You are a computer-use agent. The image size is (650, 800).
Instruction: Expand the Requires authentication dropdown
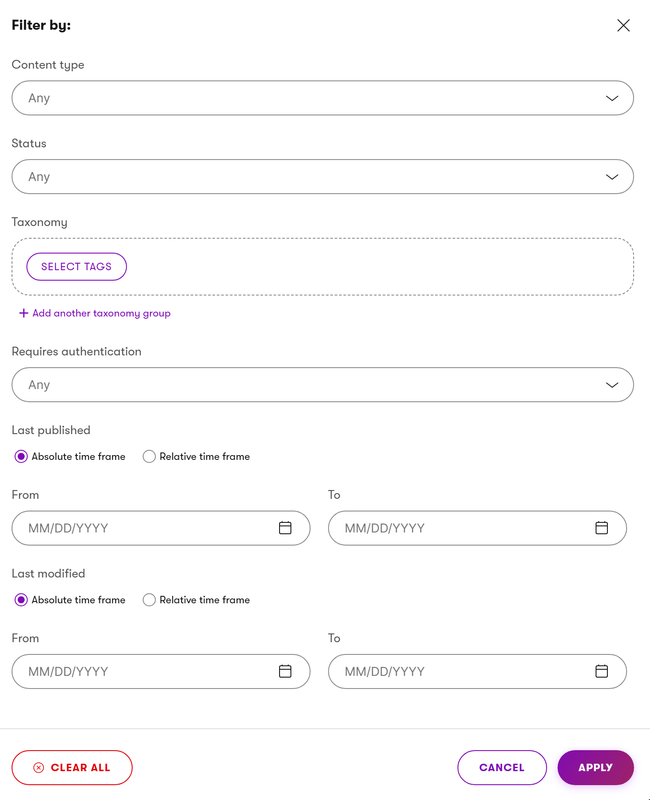(x=322, y=385)
